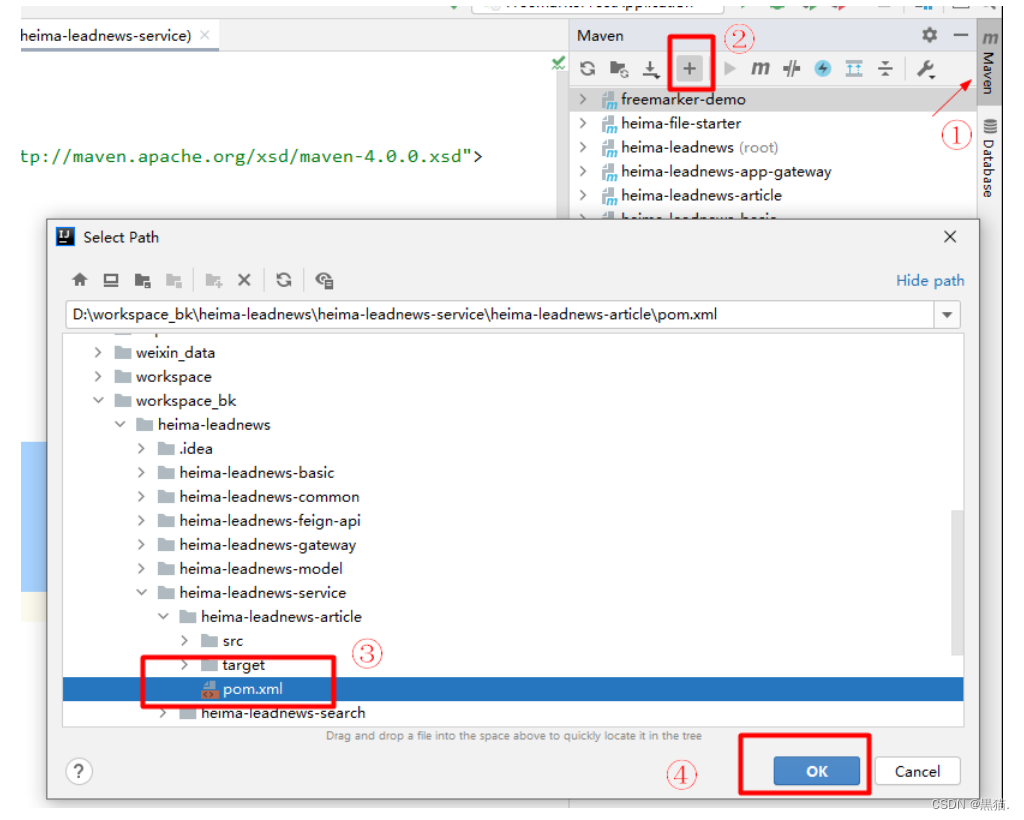Click Desktop Directory icon in Select Path
1024x820 pixels.
[x=111, y=280]
